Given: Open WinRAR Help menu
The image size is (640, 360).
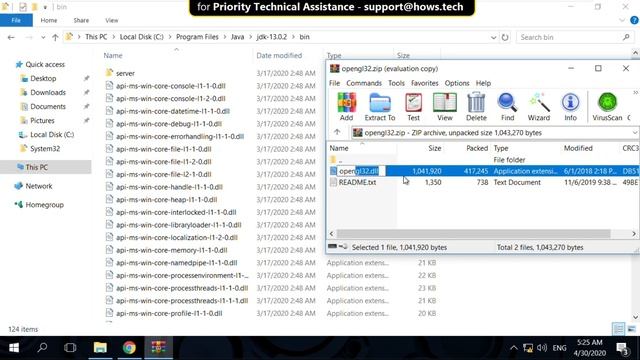Looking at the screenshot, I should pyautogui.click(x=483, y=83).
